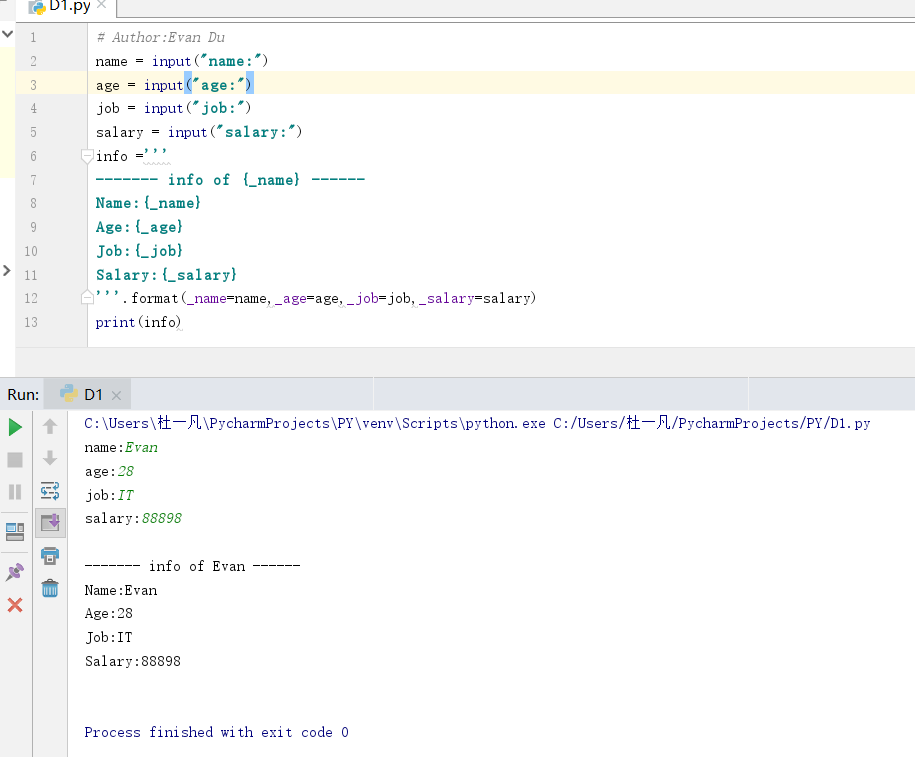Rerun the D1 script with green play button
The image size is (915, 757).
[15, 427]
